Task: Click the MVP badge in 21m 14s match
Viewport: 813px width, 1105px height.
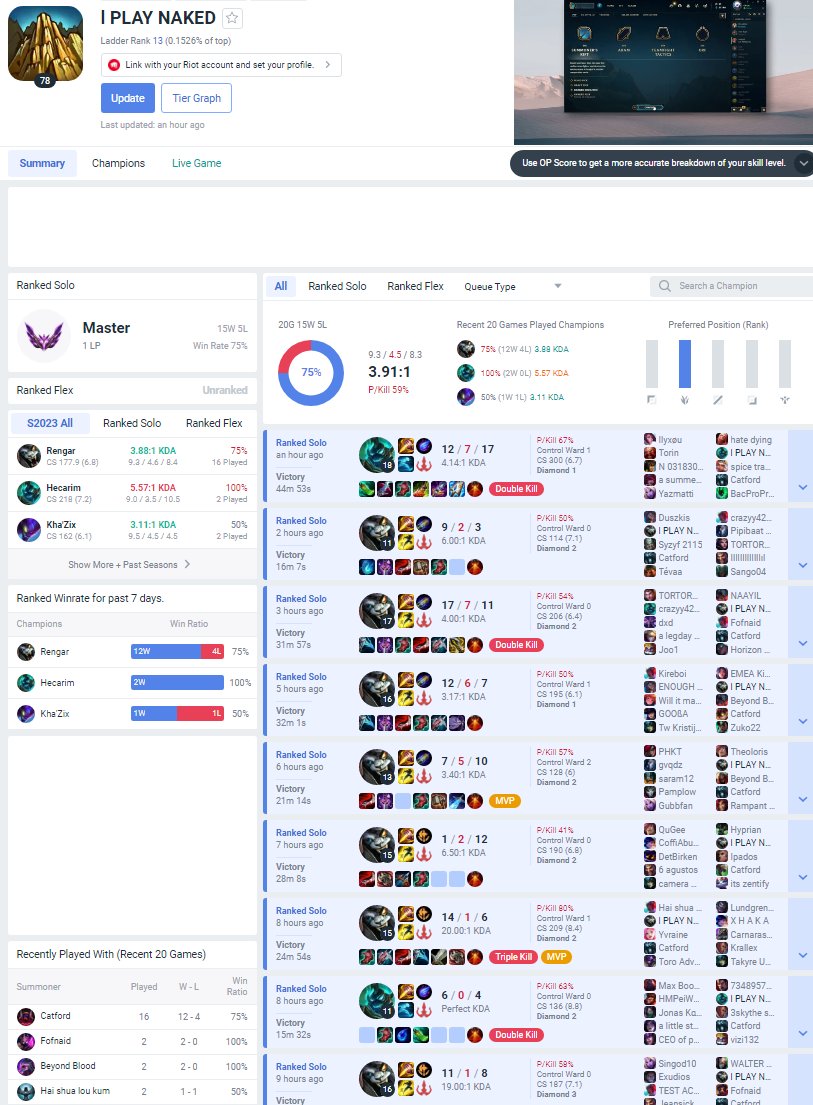Action: [x=504, y=801]
